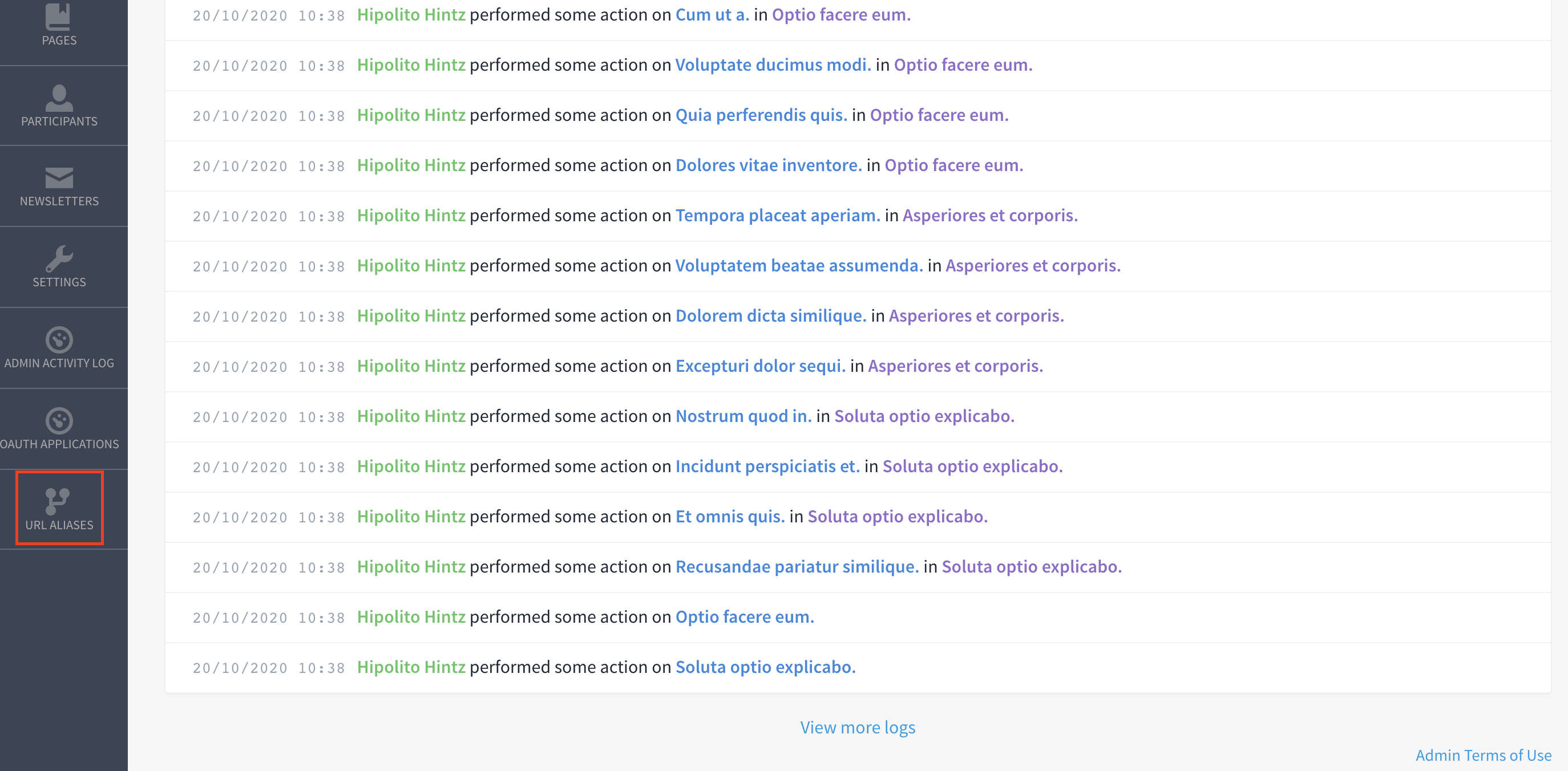This screenshot has width=1568, height=771.
Task: Select the URL Aliases menu label
Action: point(59,525)
